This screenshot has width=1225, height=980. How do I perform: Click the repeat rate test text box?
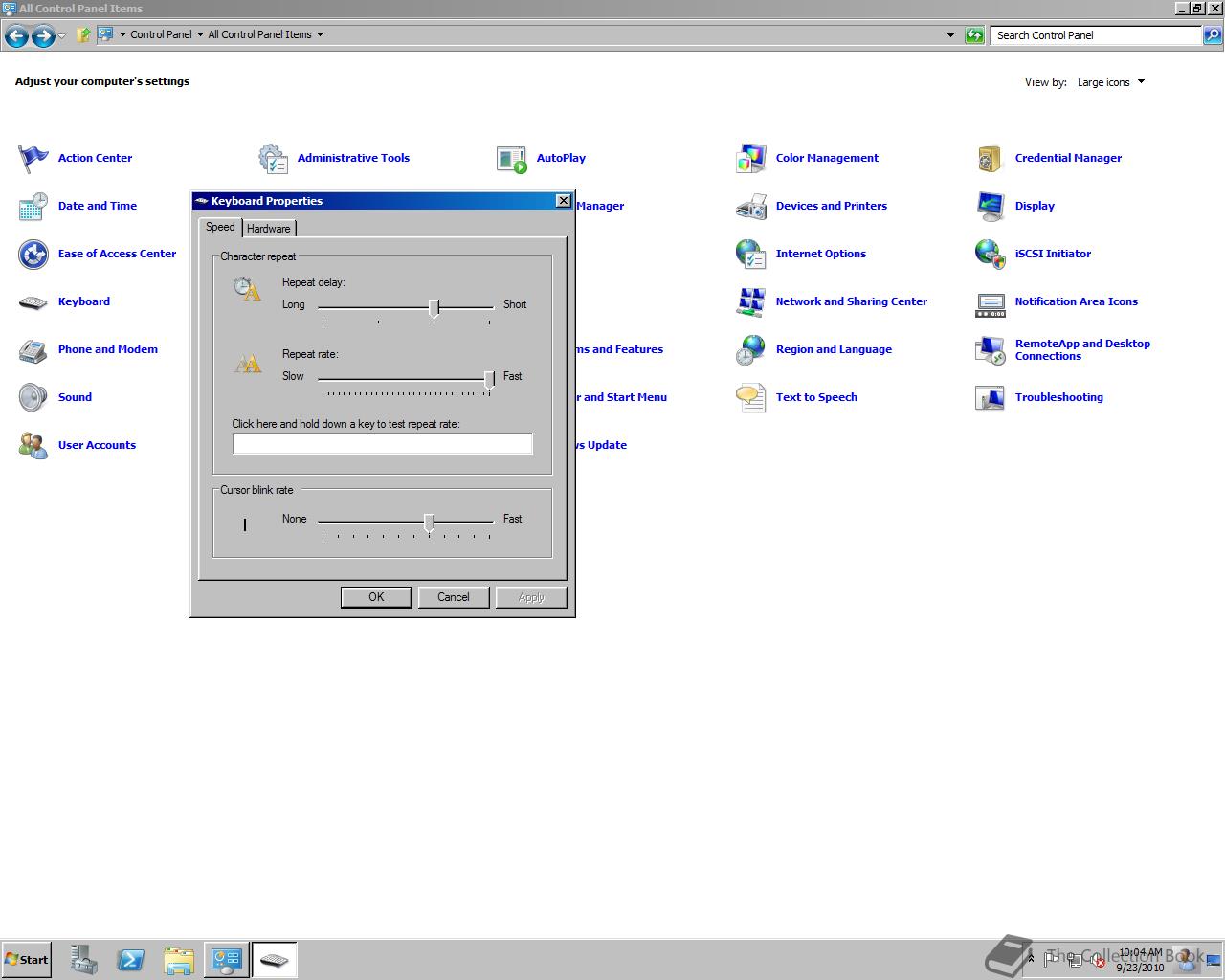[x=383, y=443]
